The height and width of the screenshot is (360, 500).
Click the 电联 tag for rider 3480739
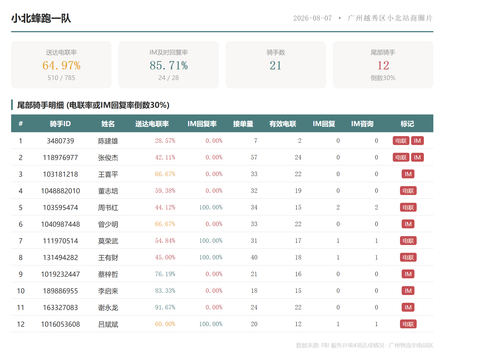401,141
